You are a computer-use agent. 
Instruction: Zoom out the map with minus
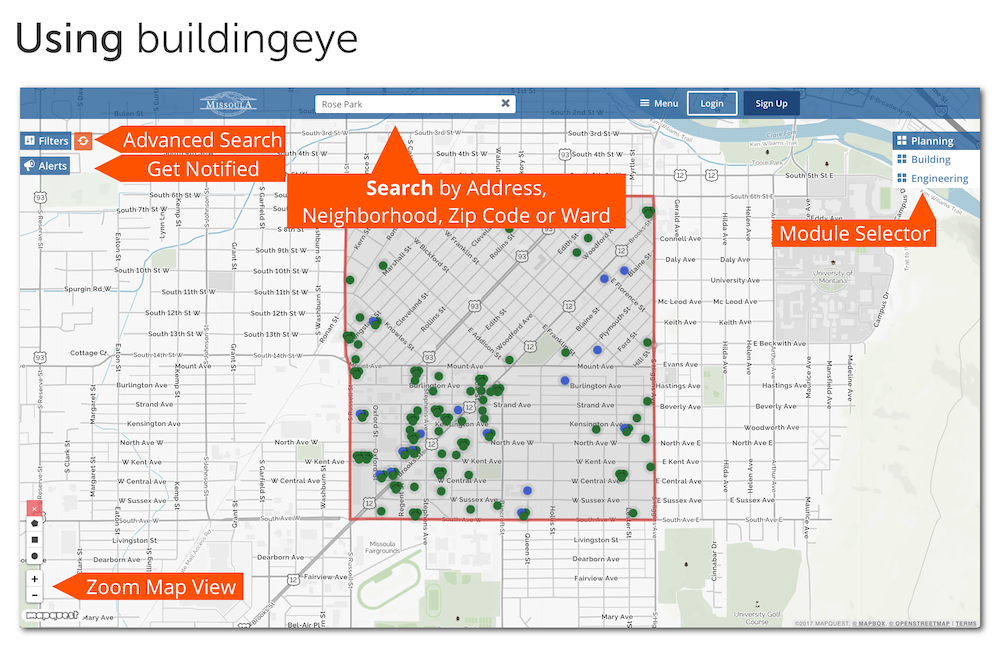pos(34,596)
